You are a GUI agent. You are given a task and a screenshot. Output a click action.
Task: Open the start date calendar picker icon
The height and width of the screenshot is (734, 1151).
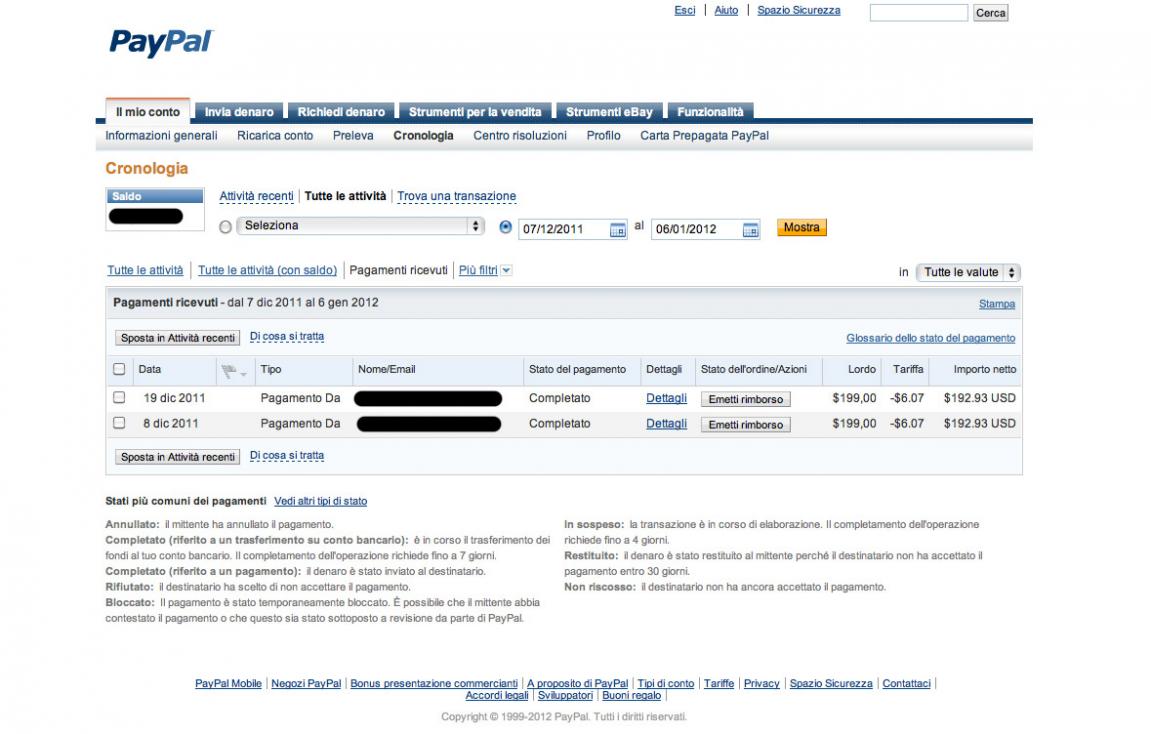(617, 230)
